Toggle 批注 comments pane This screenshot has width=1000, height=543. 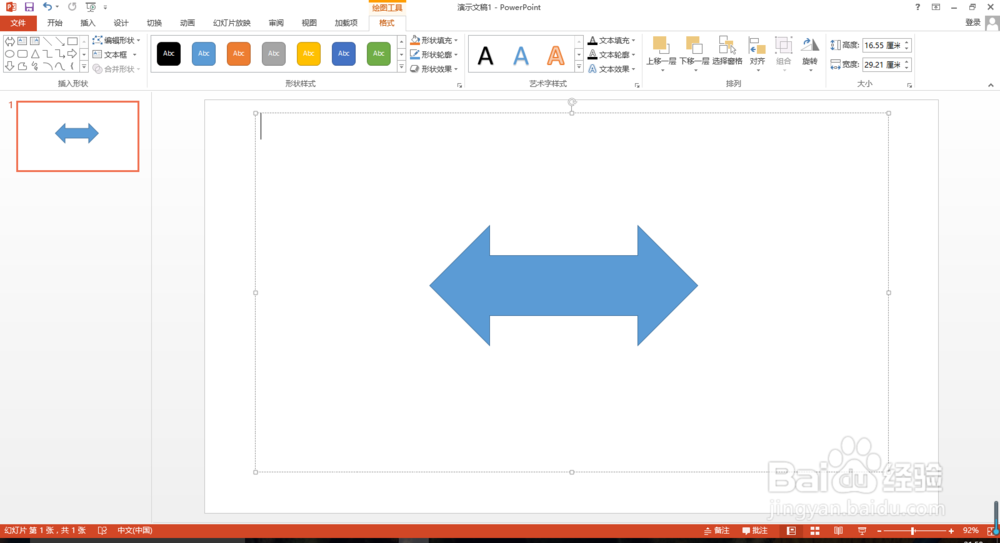(755, 531)
